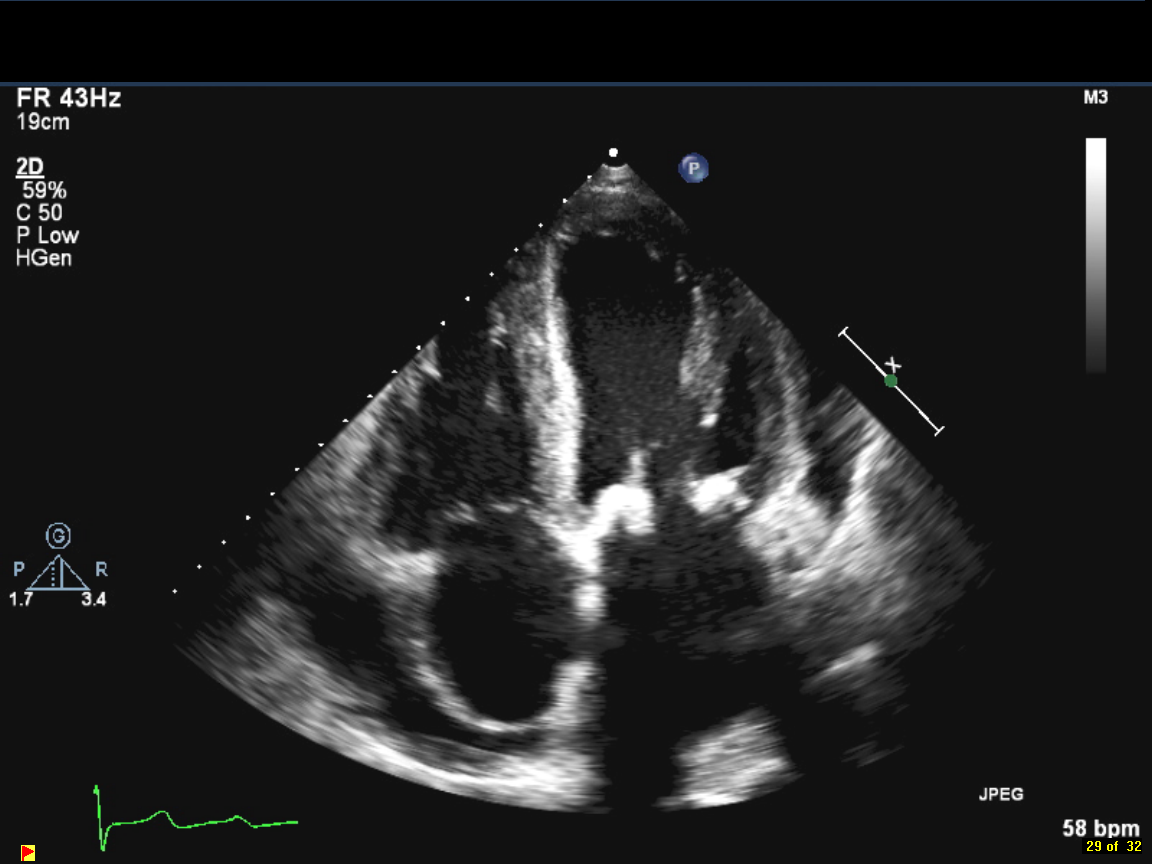Viewport: 1152px width, 864px height.
Task: Click the 29 of 32 frame counter
Action: 1113,847
